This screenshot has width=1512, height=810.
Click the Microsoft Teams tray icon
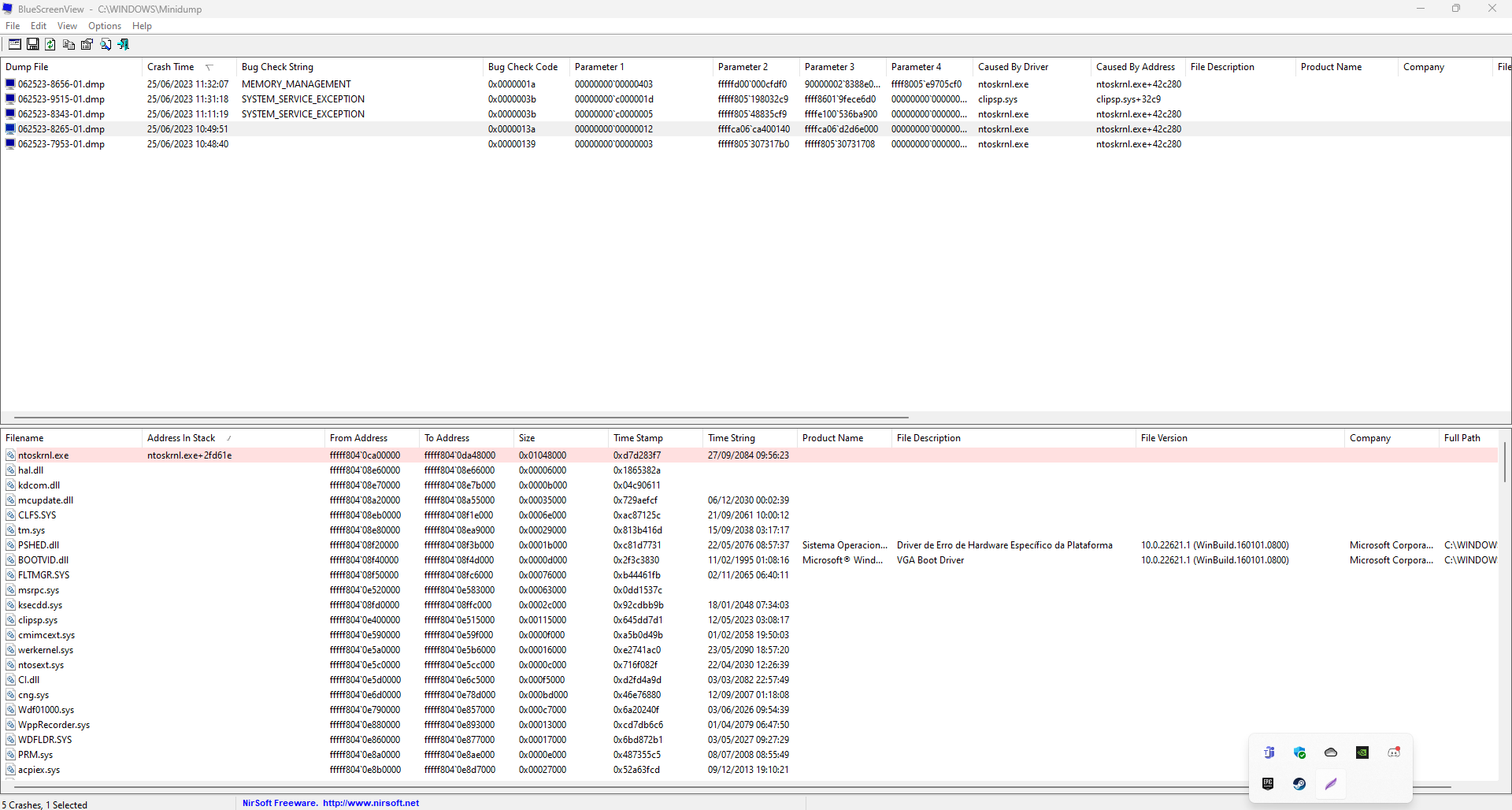click(1269, 752)
